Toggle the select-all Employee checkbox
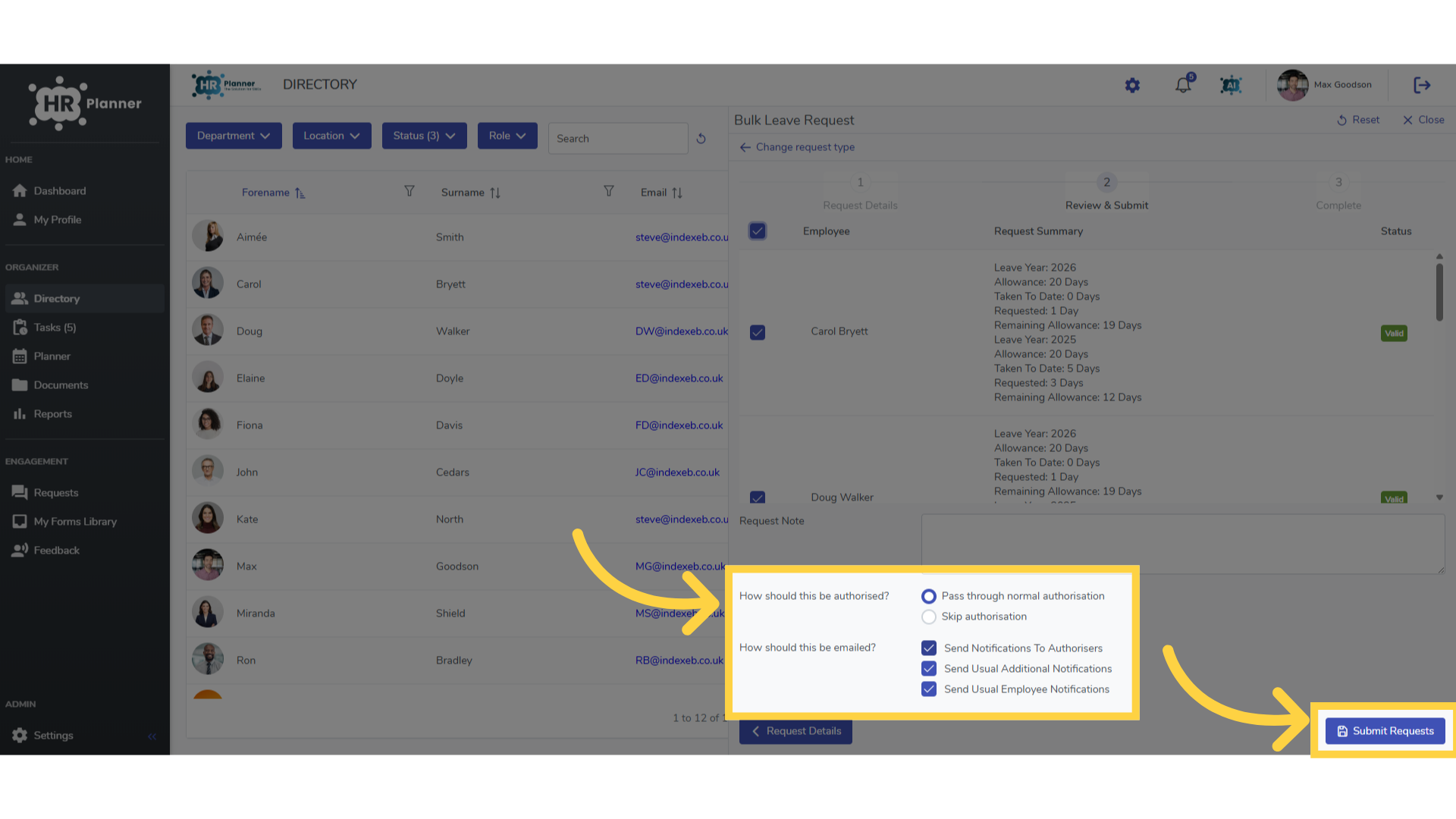1456x819 pixels. 758,231
